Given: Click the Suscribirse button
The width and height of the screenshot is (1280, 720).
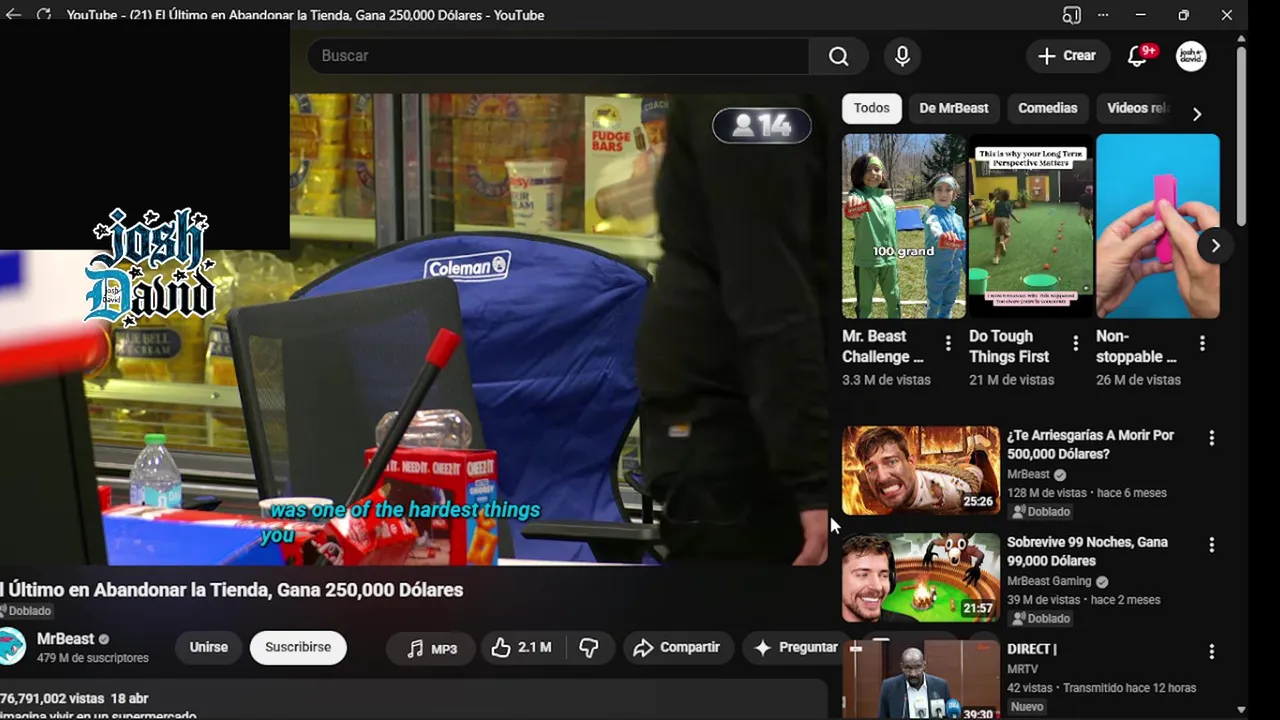Looking at the screenshot, I should 298,647.
